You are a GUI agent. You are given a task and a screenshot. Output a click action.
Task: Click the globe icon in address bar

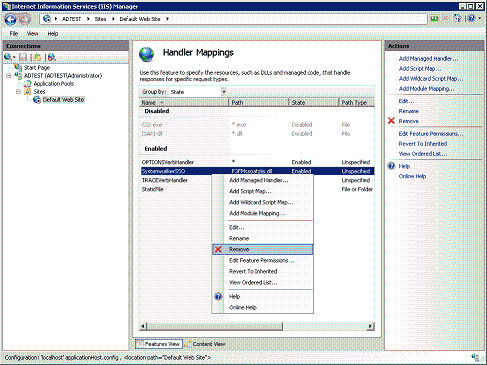point(47,19)
